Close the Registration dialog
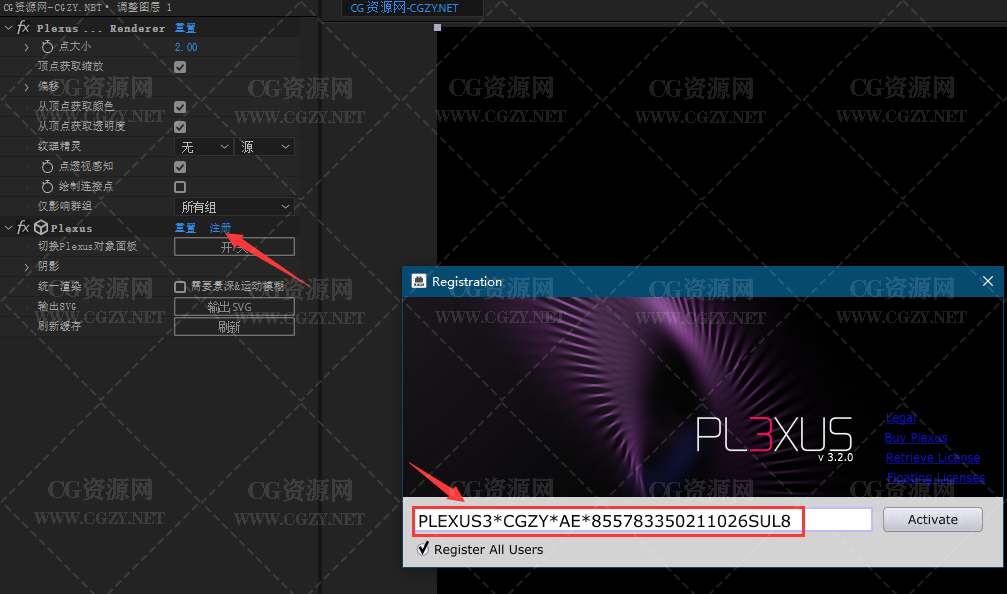 987,282
